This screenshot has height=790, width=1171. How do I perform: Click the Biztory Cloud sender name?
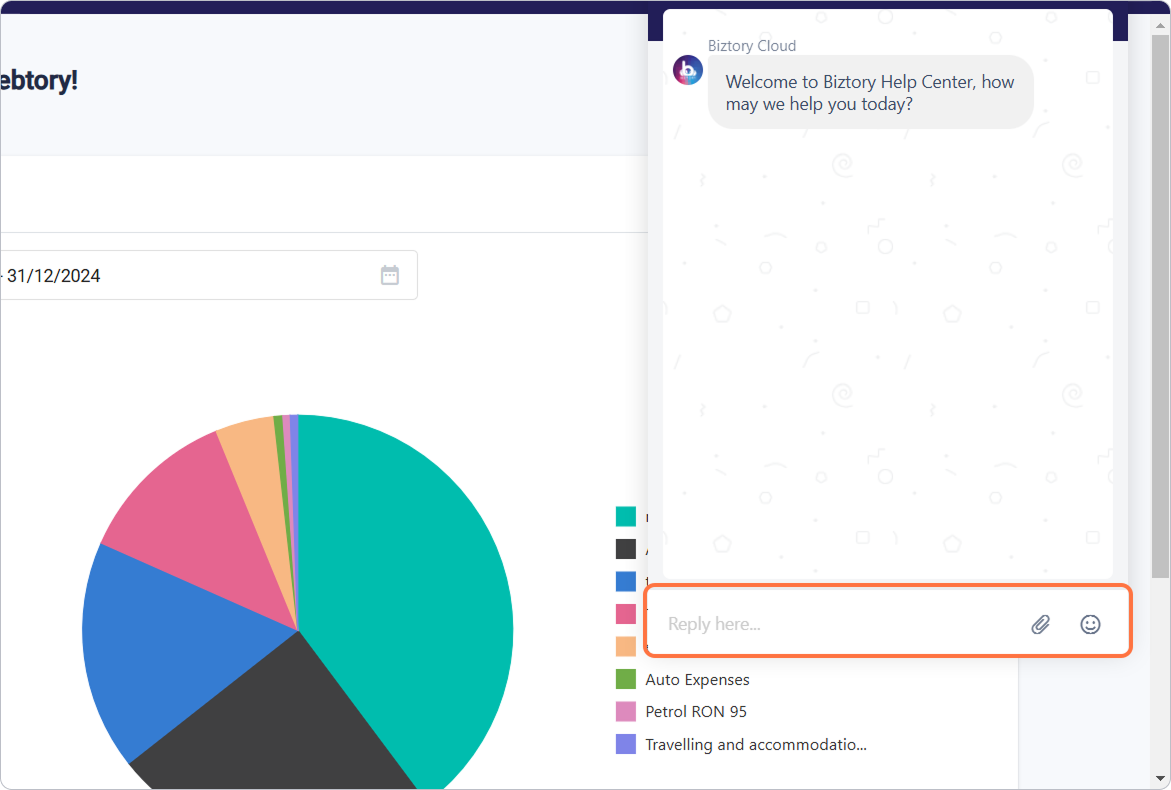[752, 46]
